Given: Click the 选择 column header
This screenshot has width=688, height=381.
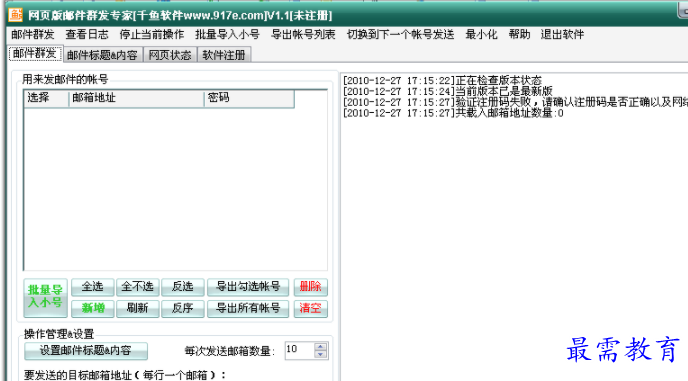Looking at the screenshot, I should pos(46,98).
